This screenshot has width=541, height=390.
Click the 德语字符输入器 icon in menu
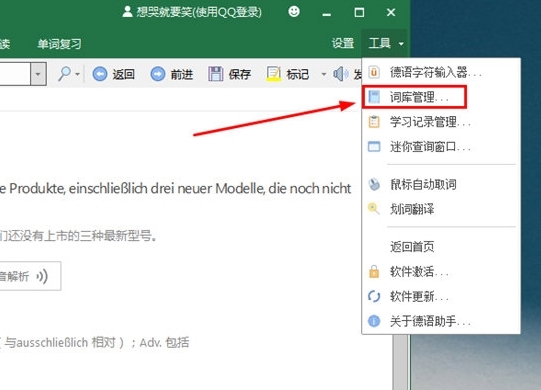pos(374,72)
